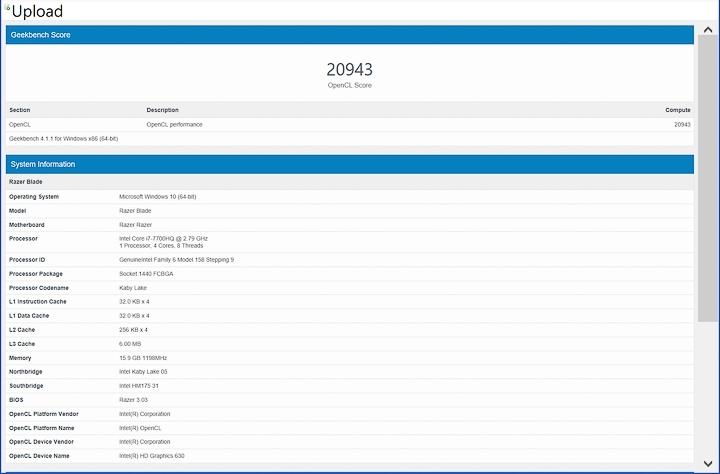
Task: Click the System Information section header
Action: (x=349, y=164)
